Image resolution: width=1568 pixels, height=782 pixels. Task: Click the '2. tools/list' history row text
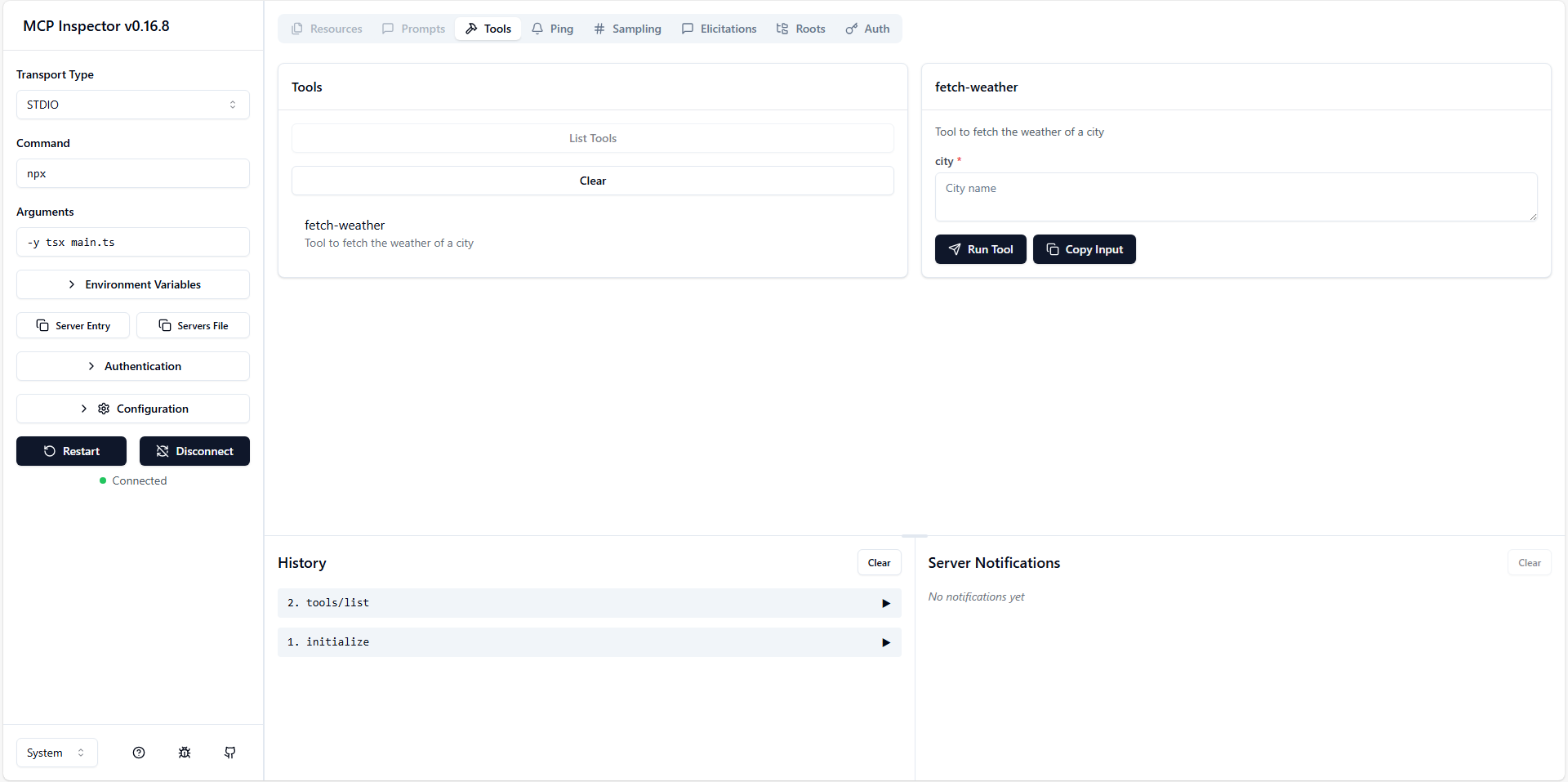pyautogui.click(x=328, y=603)
